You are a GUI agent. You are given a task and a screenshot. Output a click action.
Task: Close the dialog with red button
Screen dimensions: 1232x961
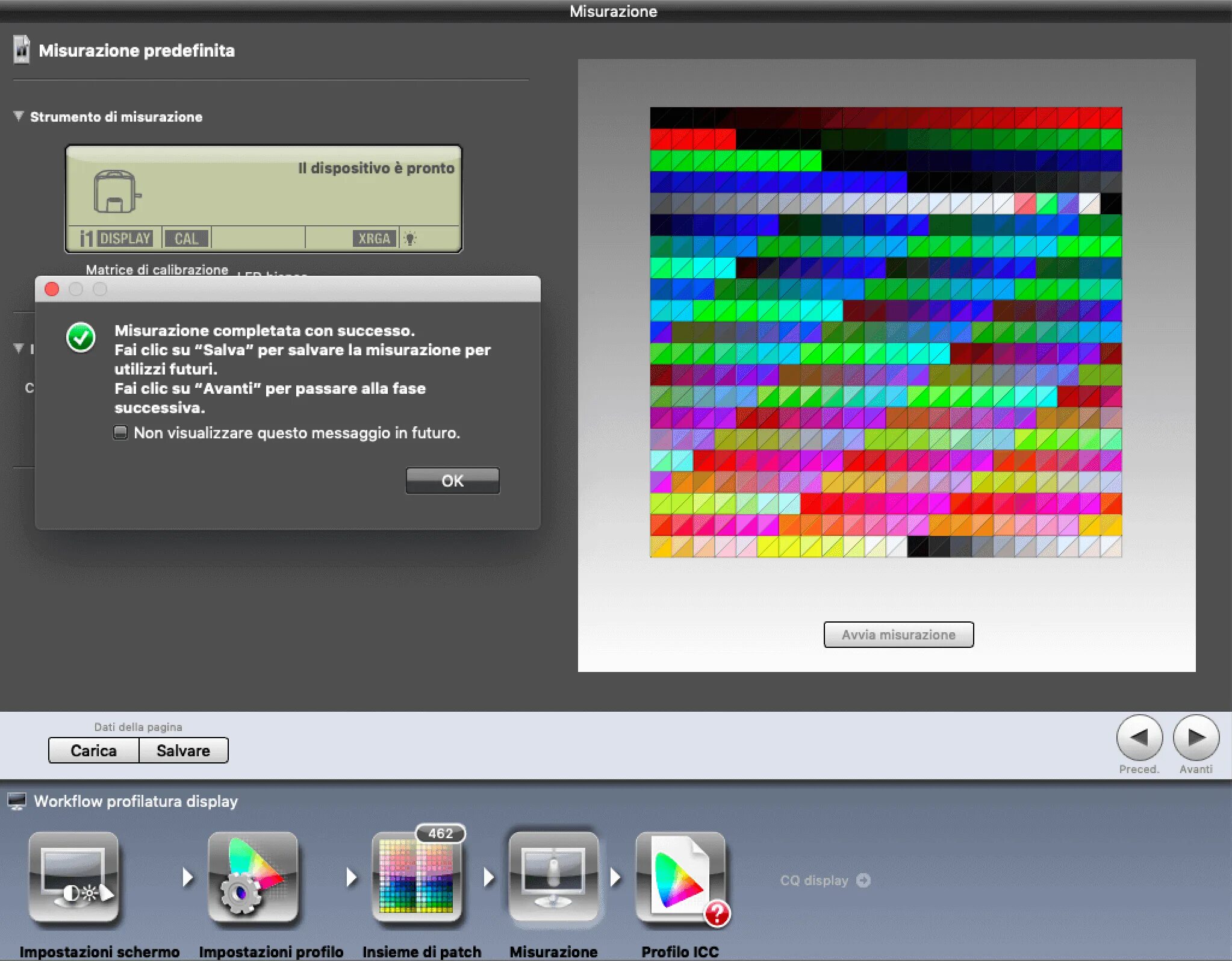pos(52,290)
